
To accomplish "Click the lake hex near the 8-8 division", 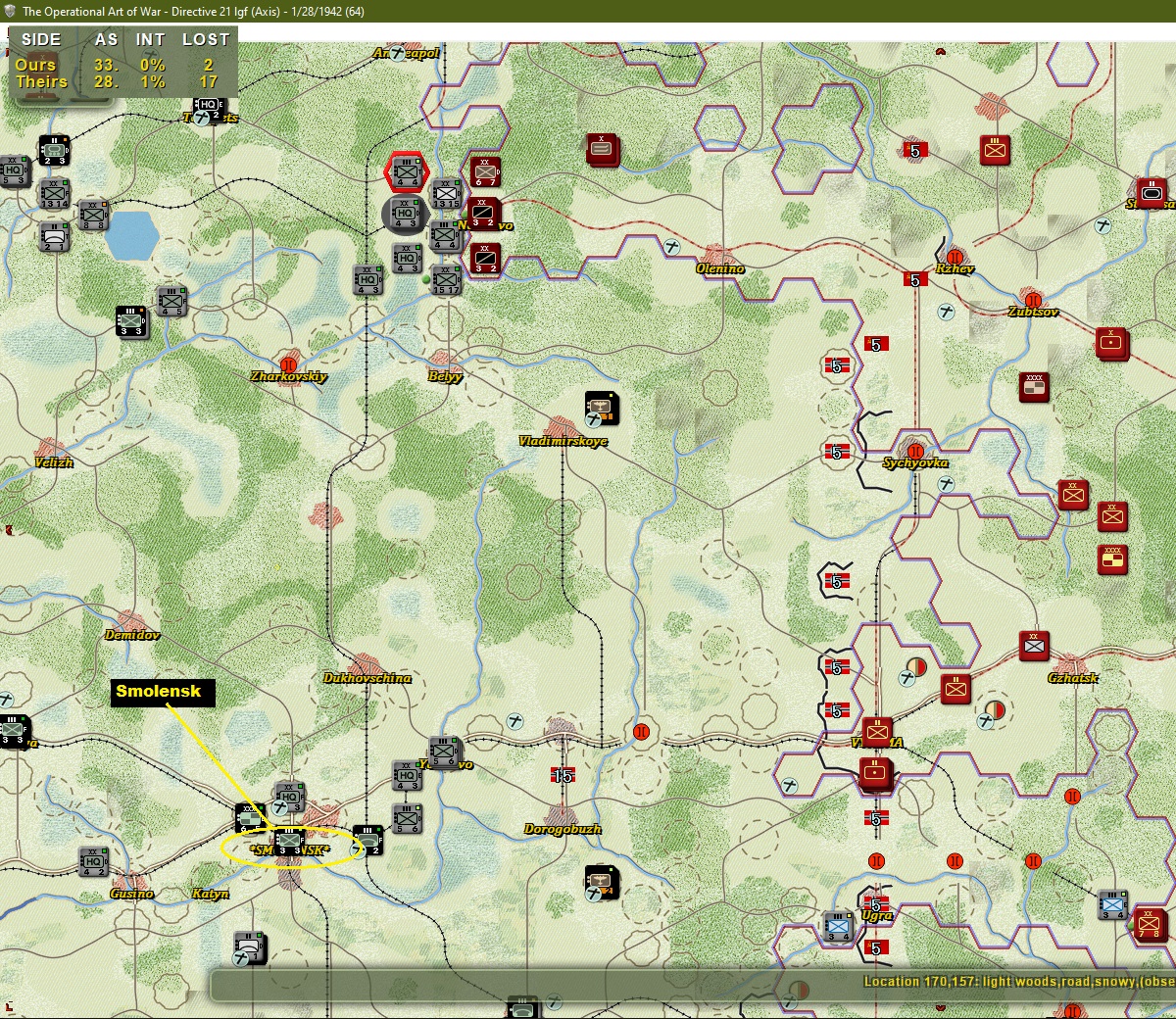I will 134,237.
